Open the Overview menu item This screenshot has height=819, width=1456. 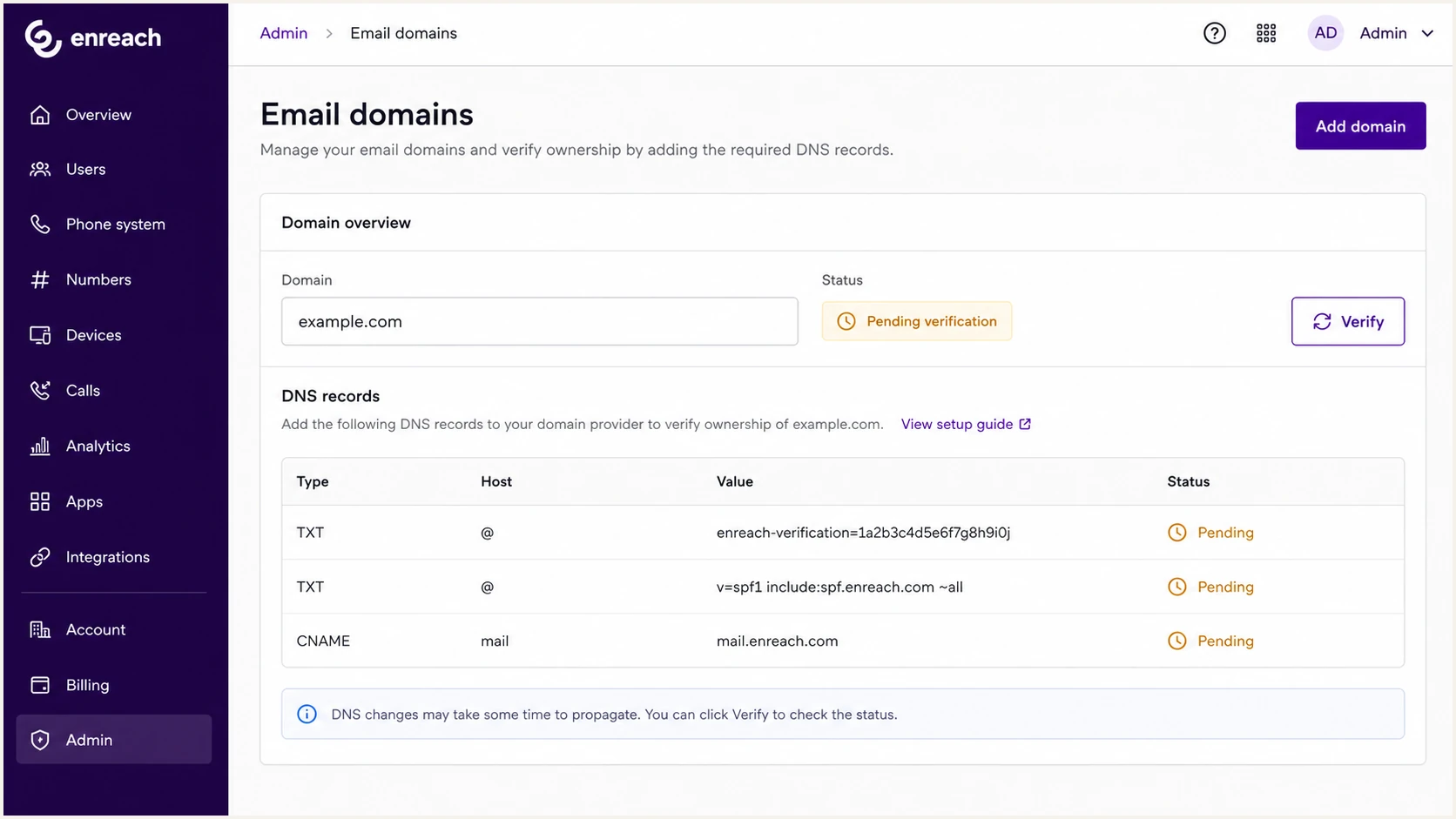(x=113, y=115)
